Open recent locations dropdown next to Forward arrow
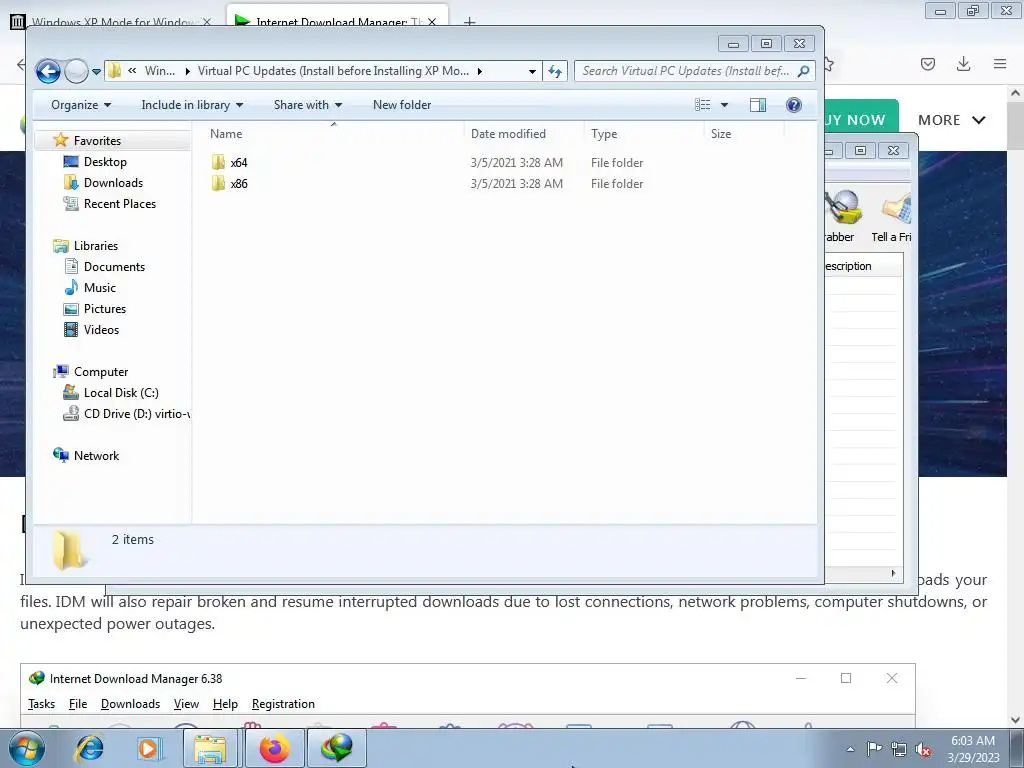 pos(97,71)
